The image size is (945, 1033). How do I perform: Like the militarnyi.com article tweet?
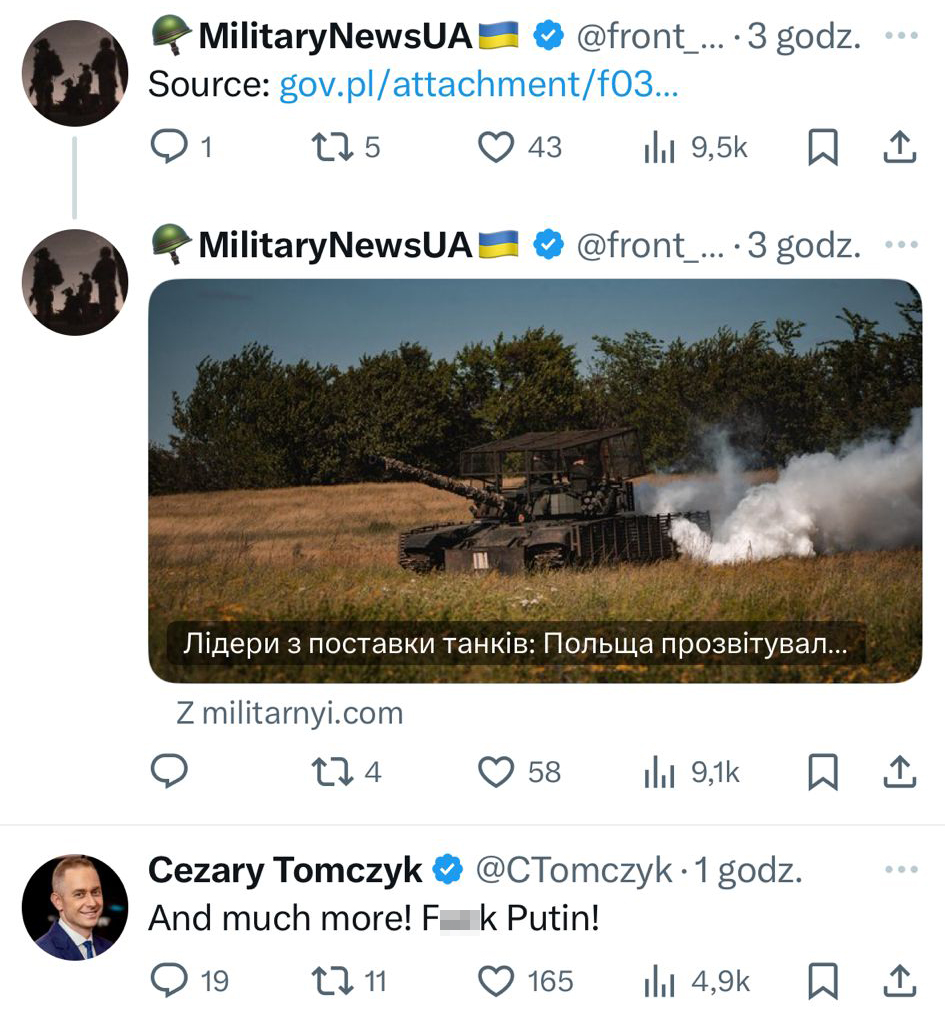[x=496, y=772]
